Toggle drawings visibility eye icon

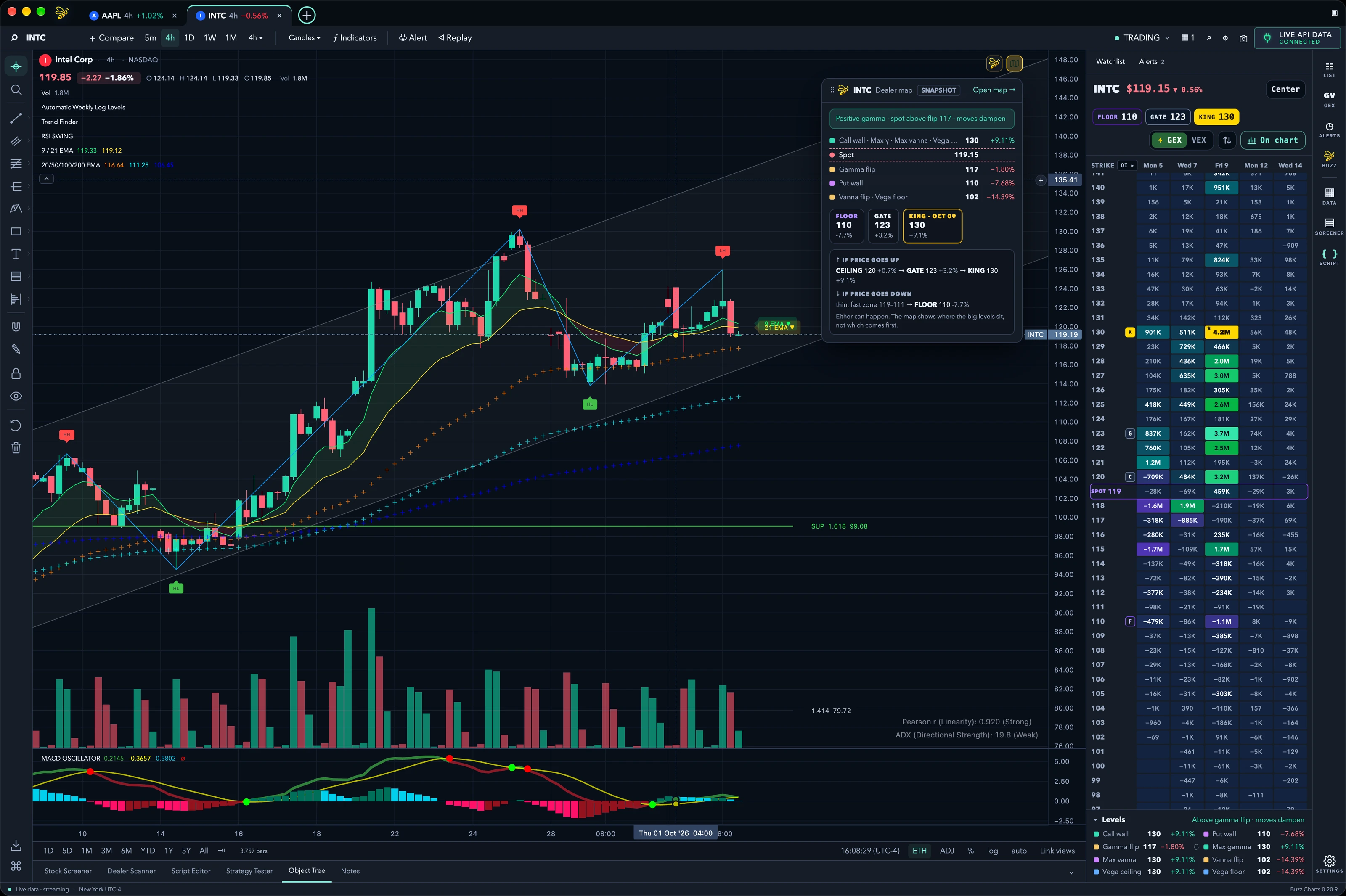click(x=16, y=396)
